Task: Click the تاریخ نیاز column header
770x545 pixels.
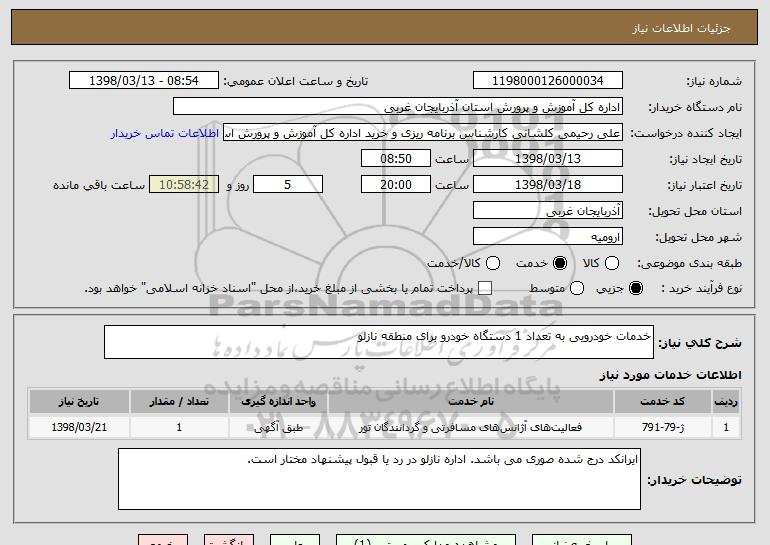Action: [x=79, y=402]
